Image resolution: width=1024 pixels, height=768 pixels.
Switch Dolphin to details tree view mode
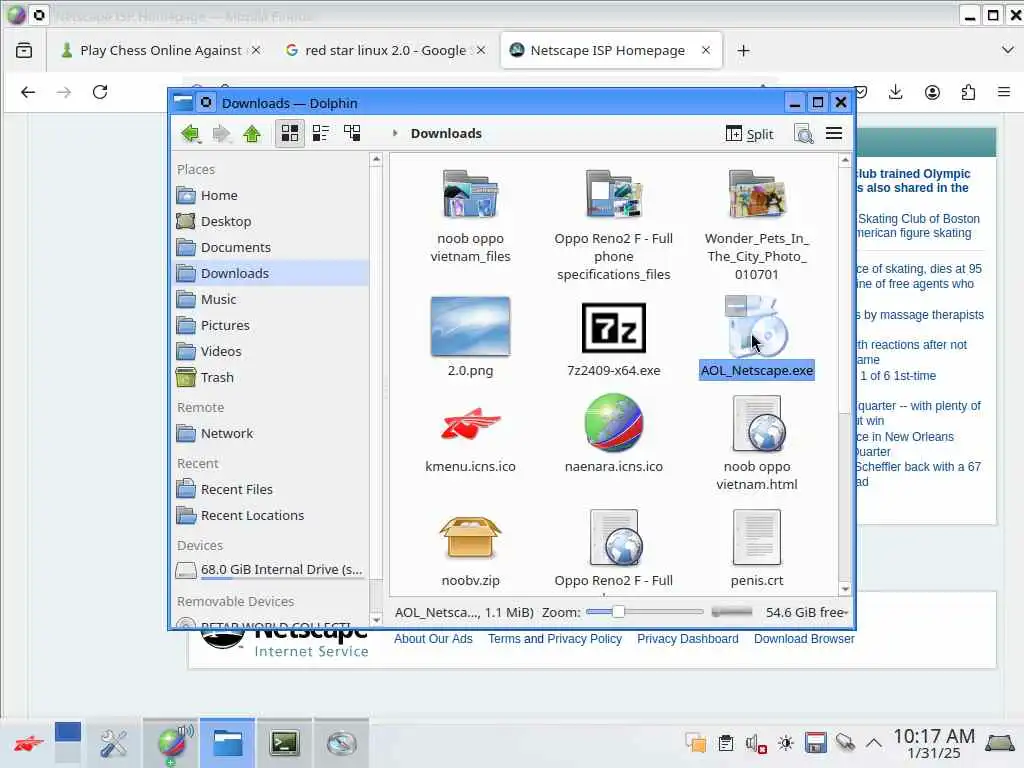[352, 133]
